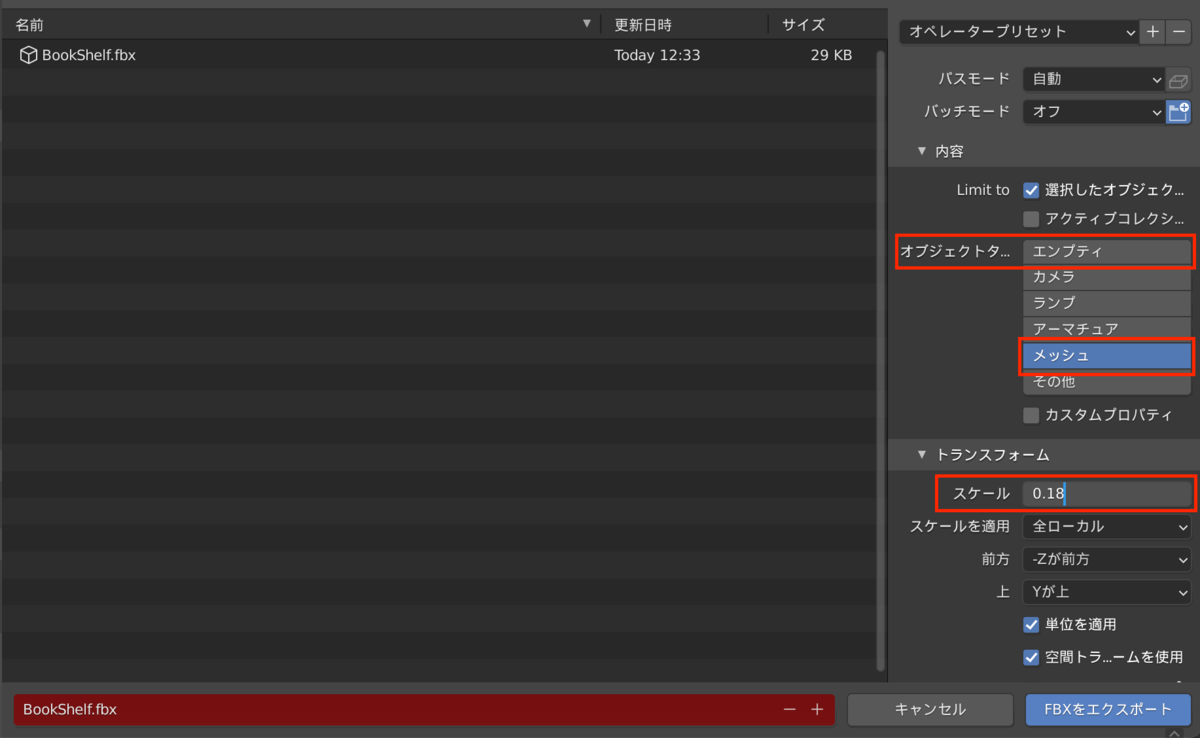Click the キャンセル button
The height and width of the screenshot is (738, 1200).
930,709
